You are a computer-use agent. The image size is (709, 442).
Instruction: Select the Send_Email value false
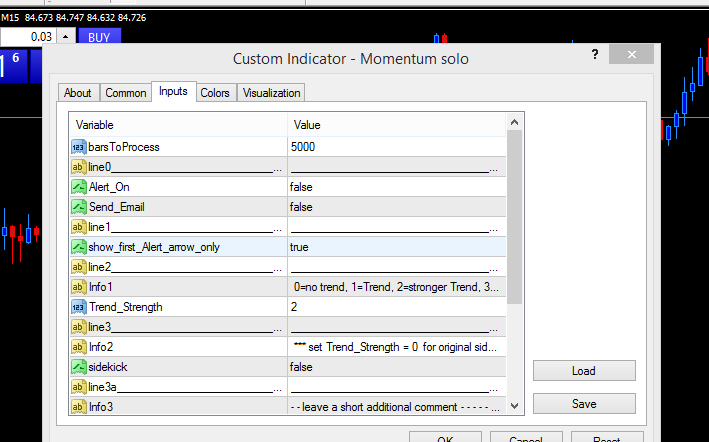click(301, 207)
